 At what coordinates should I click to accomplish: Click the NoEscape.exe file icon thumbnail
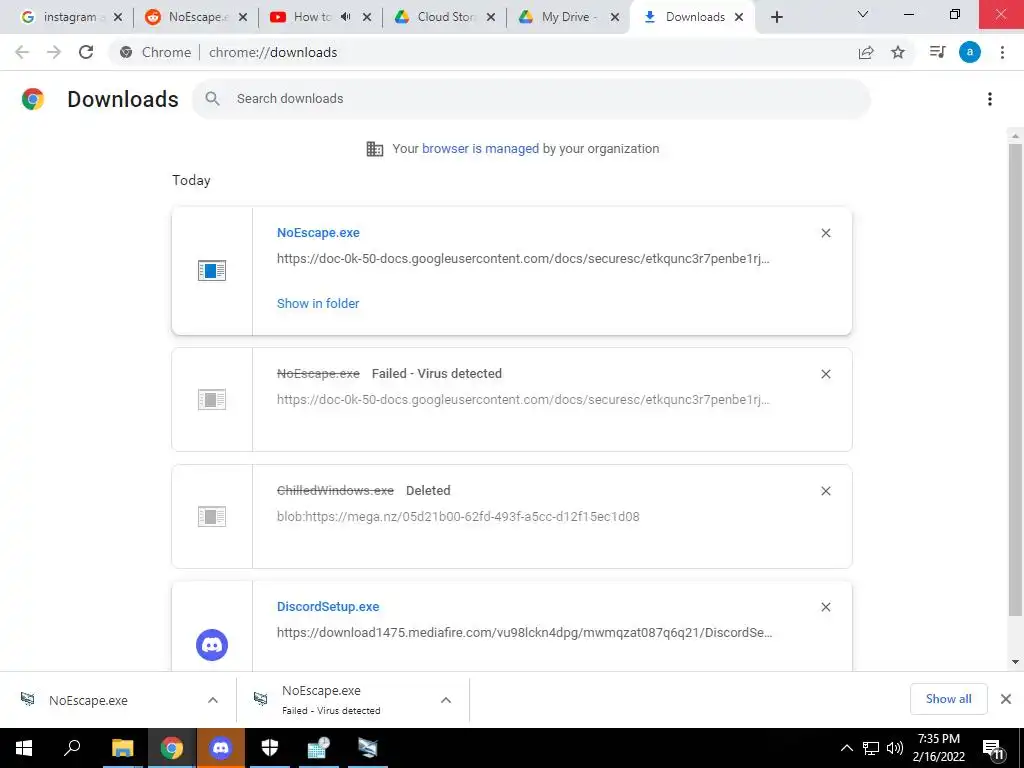(212, 270)
